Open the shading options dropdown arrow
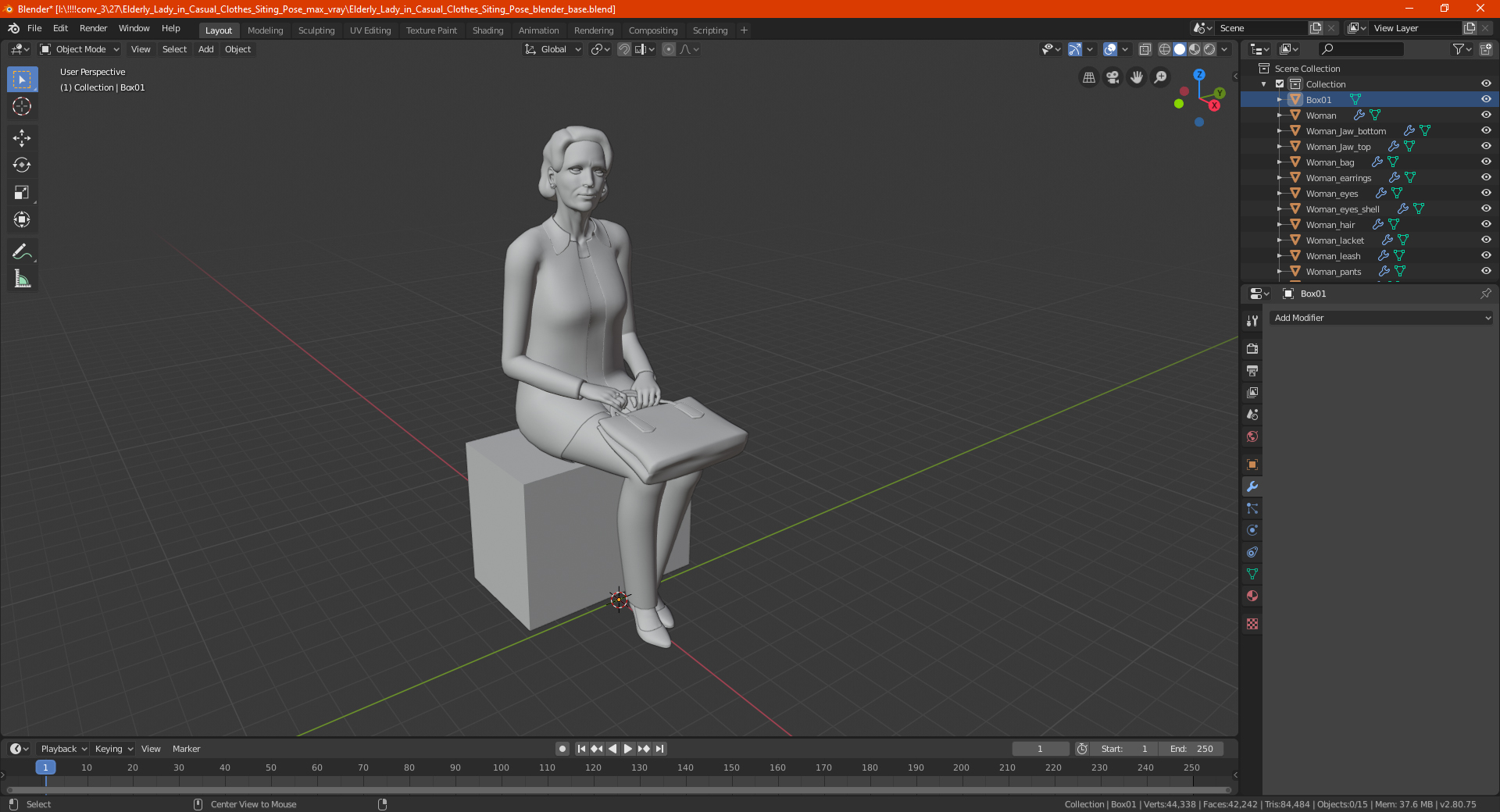Viewport: 1500px width, 812px height. pos(1224,49)
